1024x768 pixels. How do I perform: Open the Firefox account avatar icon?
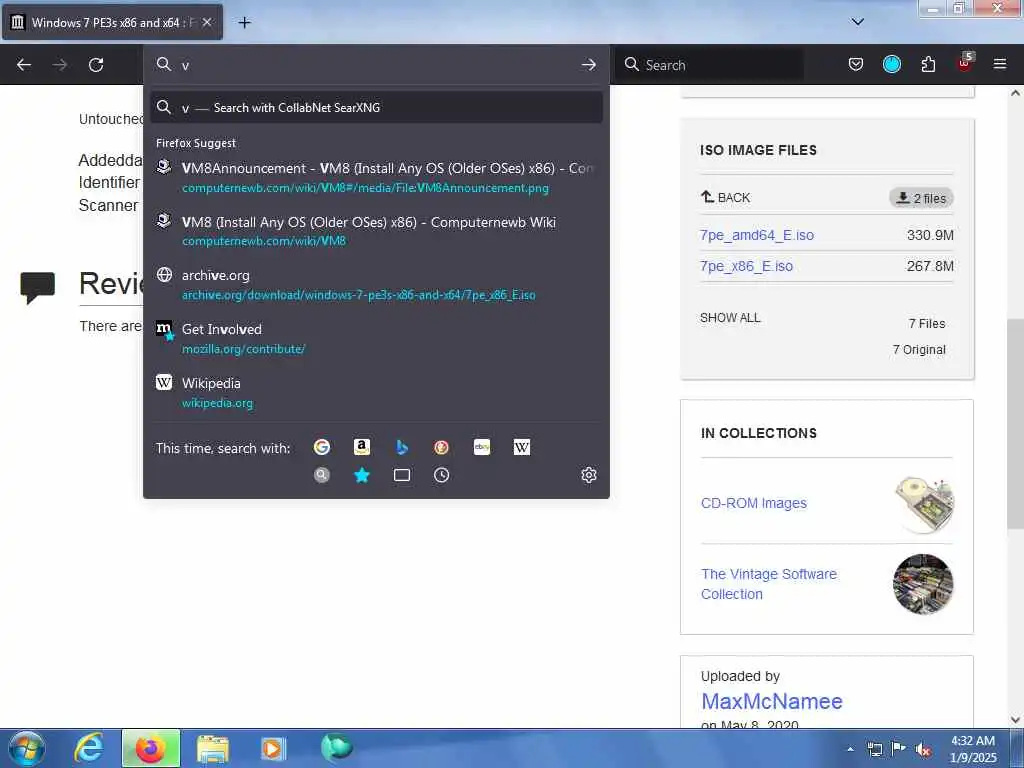pyautogui.click(x=891, y=64)
